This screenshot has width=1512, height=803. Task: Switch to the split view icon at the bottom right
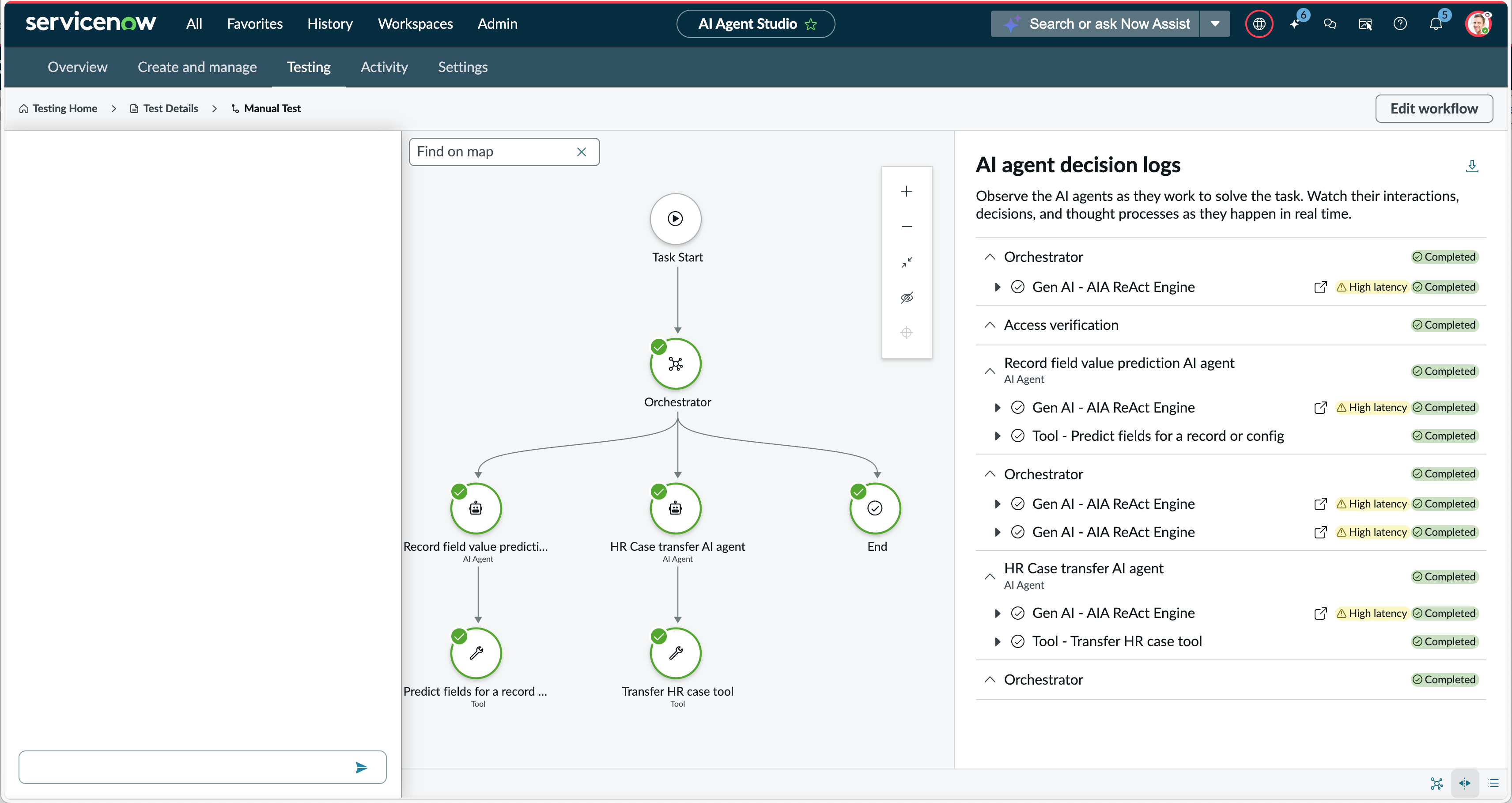(x=1465, y=784)
